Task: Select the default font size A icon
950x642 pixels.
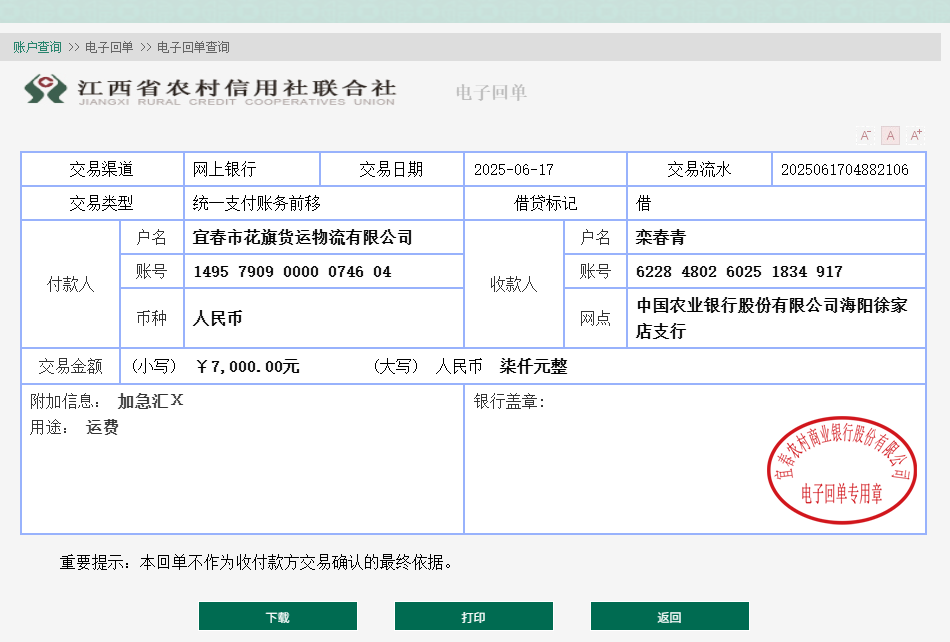Action: click(890, 135)
